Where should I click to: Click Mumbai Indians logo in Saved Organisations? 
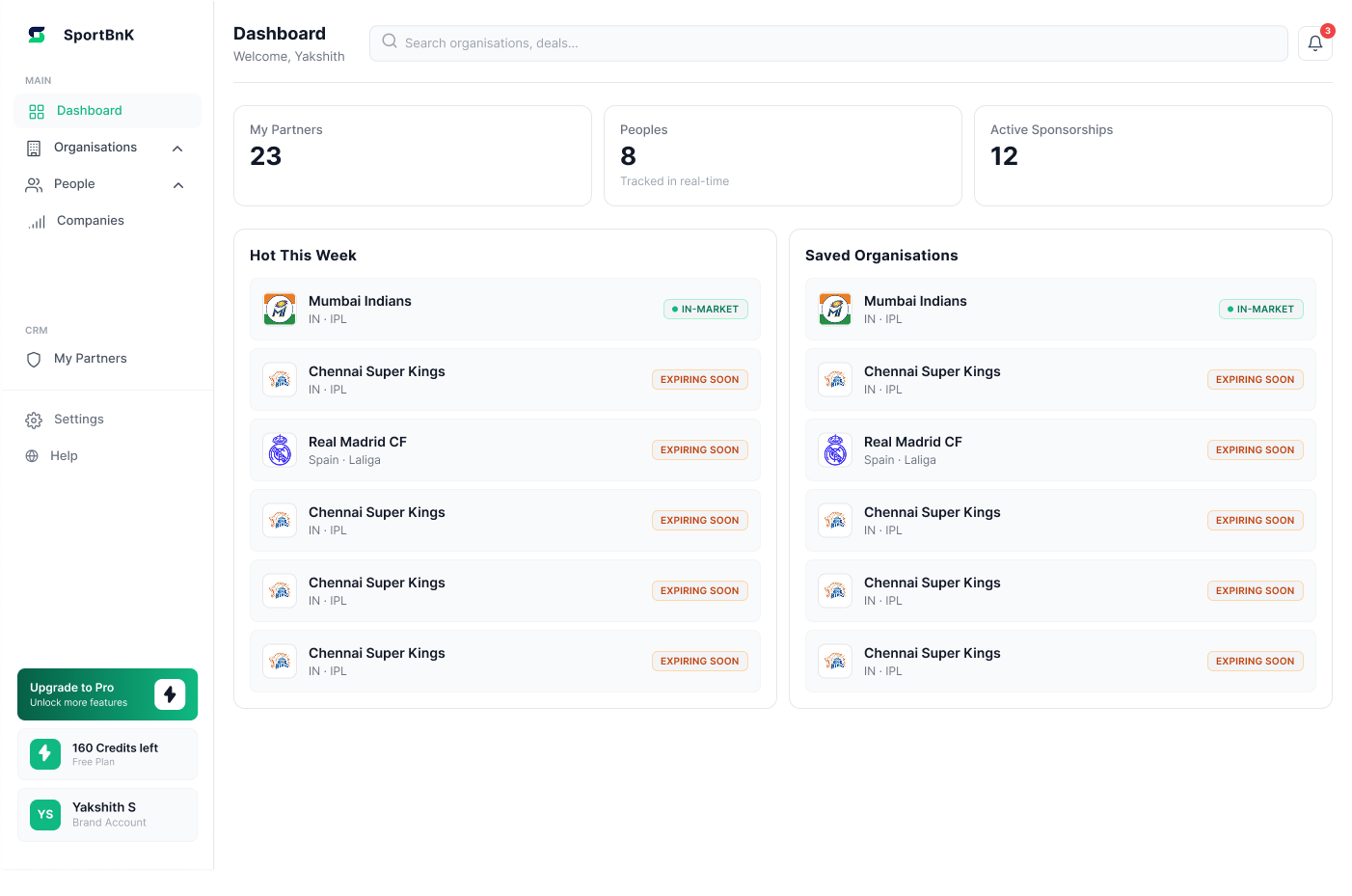pos(835,310)
